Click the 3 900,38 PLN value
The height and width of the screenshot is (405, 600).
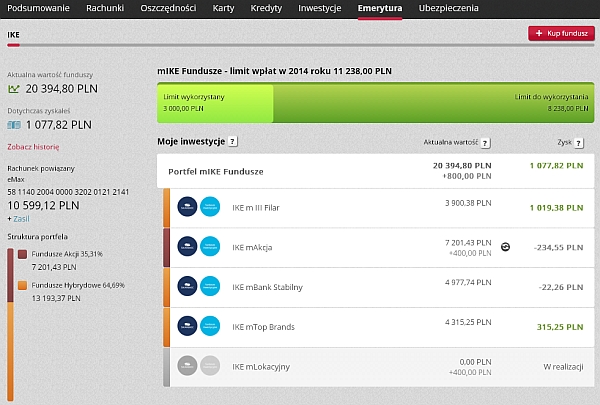pyautogui.click(x=468, y=203)
